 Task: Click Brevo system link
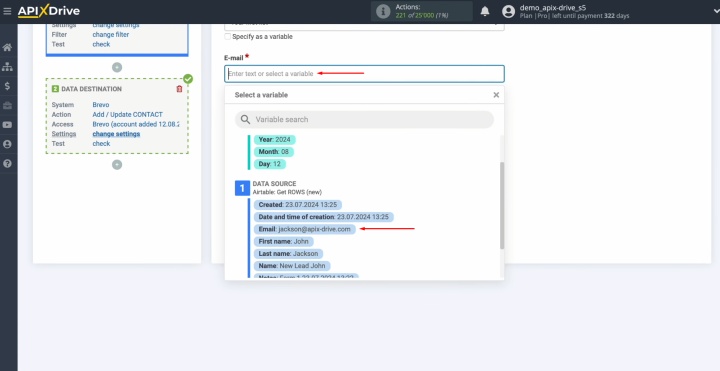point(101,105)
